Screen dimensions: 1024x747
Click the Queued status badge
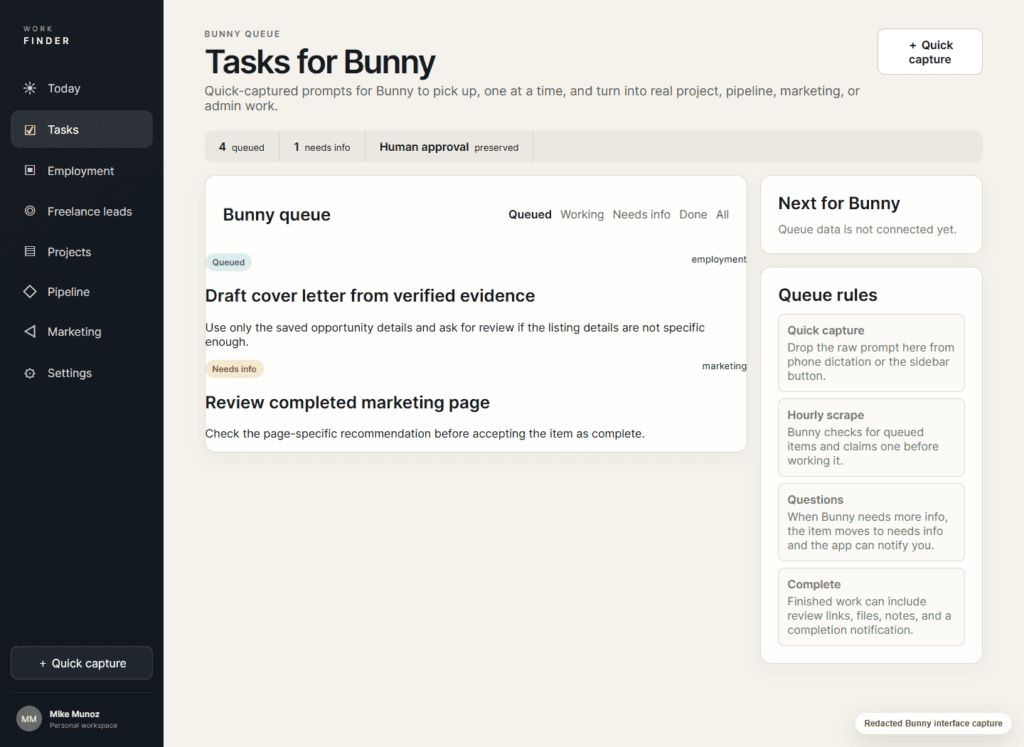tap(229, 262)
